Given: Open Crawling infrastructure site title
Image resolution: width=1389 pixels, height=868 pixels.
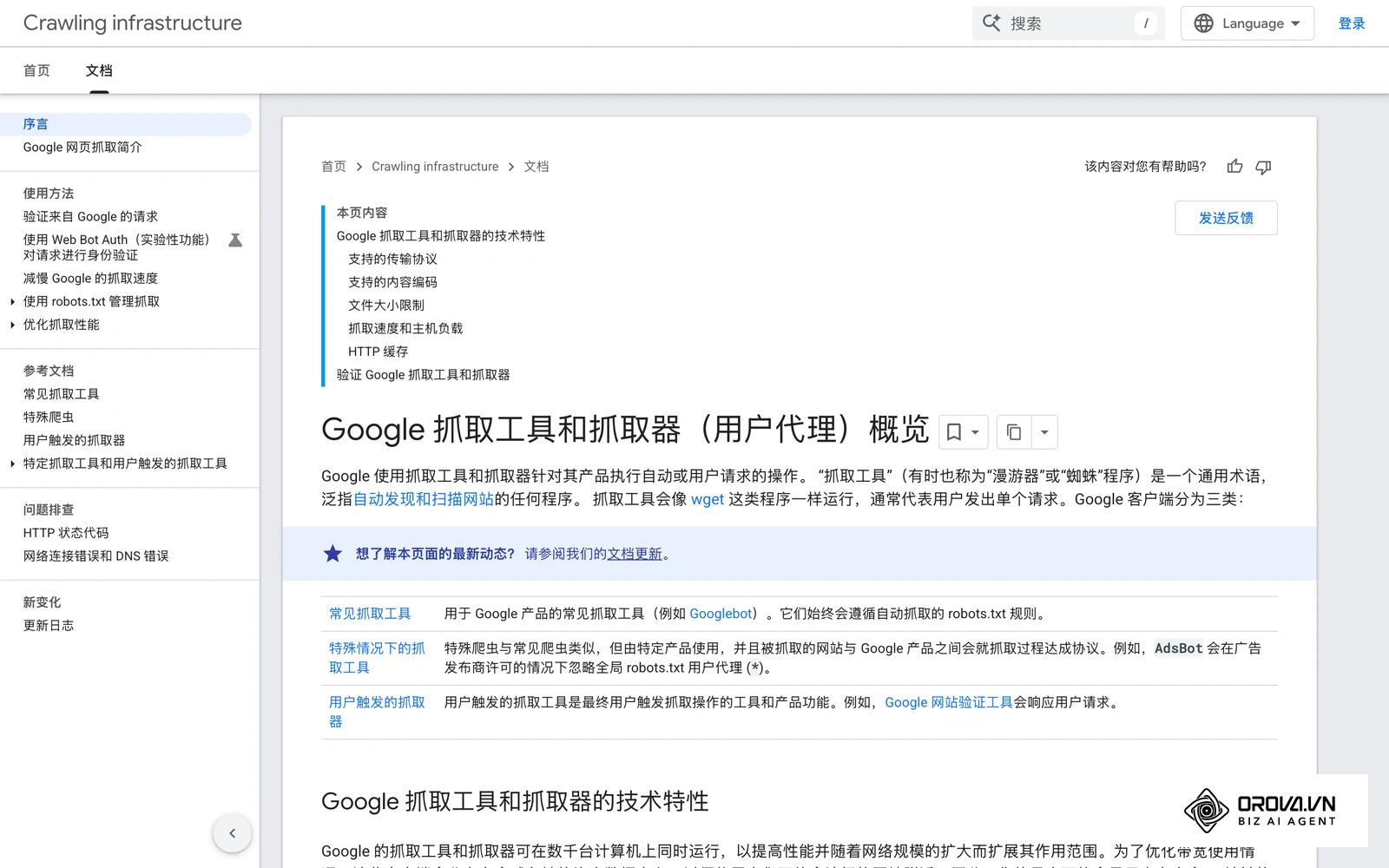Looking at the screenshot, I should coord(132,23).
